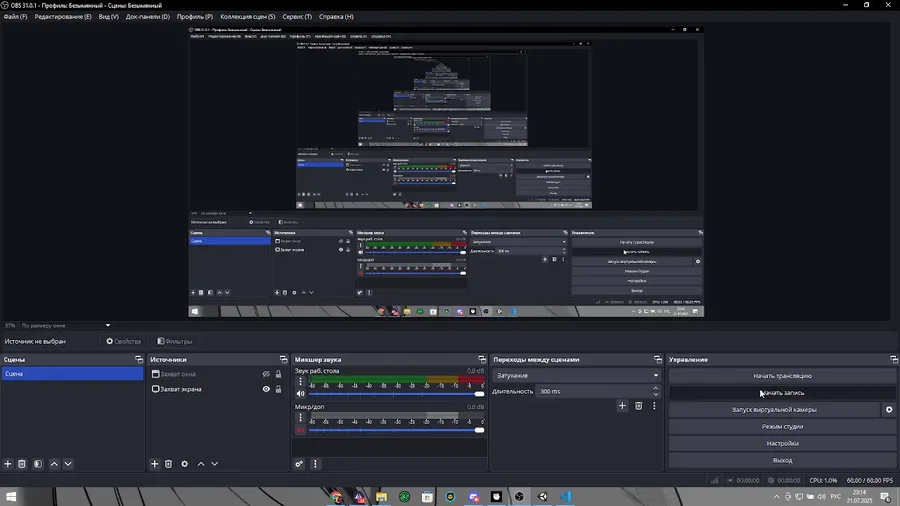This screenshot has width=900, height=506.
Task: Open Настройки from controls panel
Action: coord(782,443)
